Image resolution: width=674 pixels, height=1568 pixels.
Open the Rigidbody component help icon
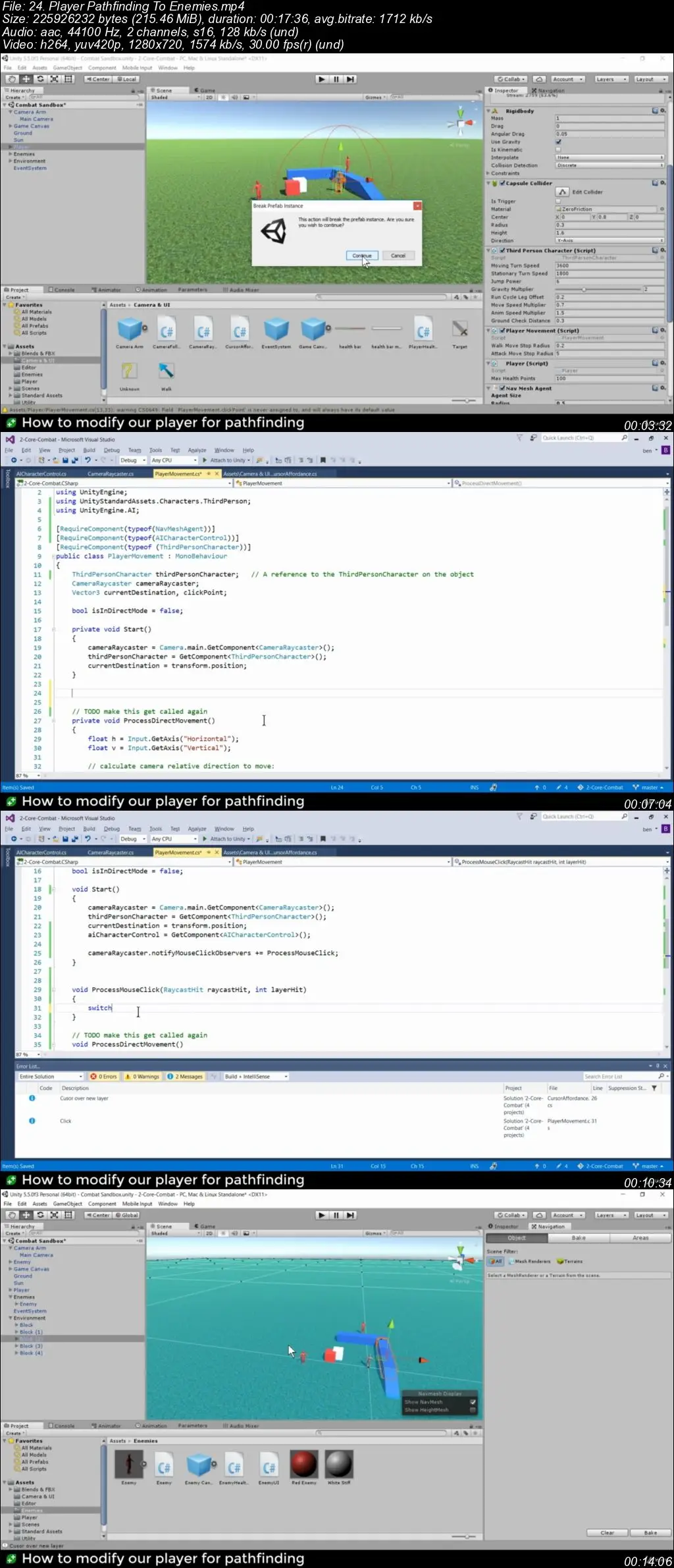(x=655, y=111)
